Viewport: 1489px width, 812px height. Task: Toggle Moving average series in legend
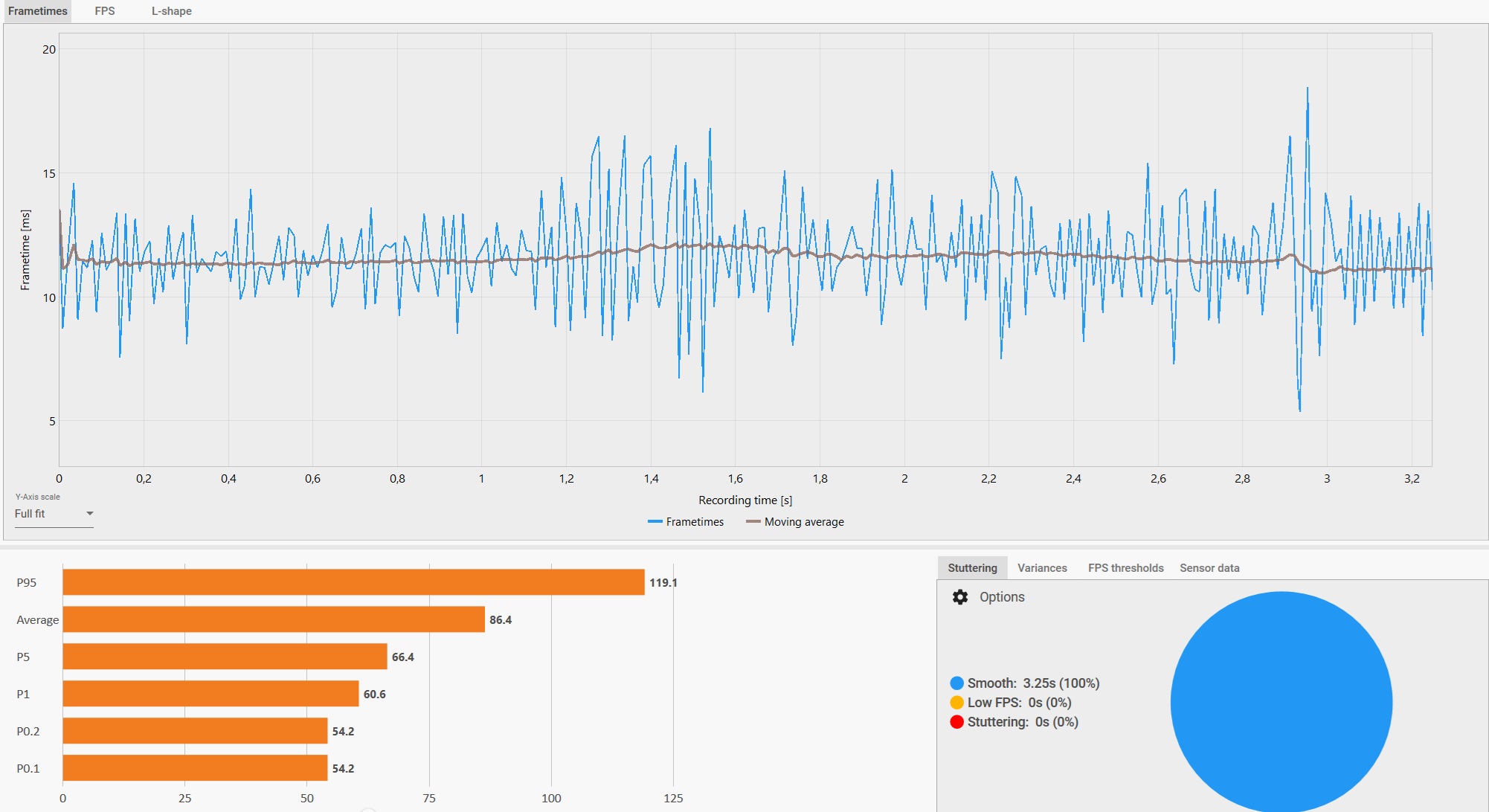pyautogui.click(x=794, y=522)
